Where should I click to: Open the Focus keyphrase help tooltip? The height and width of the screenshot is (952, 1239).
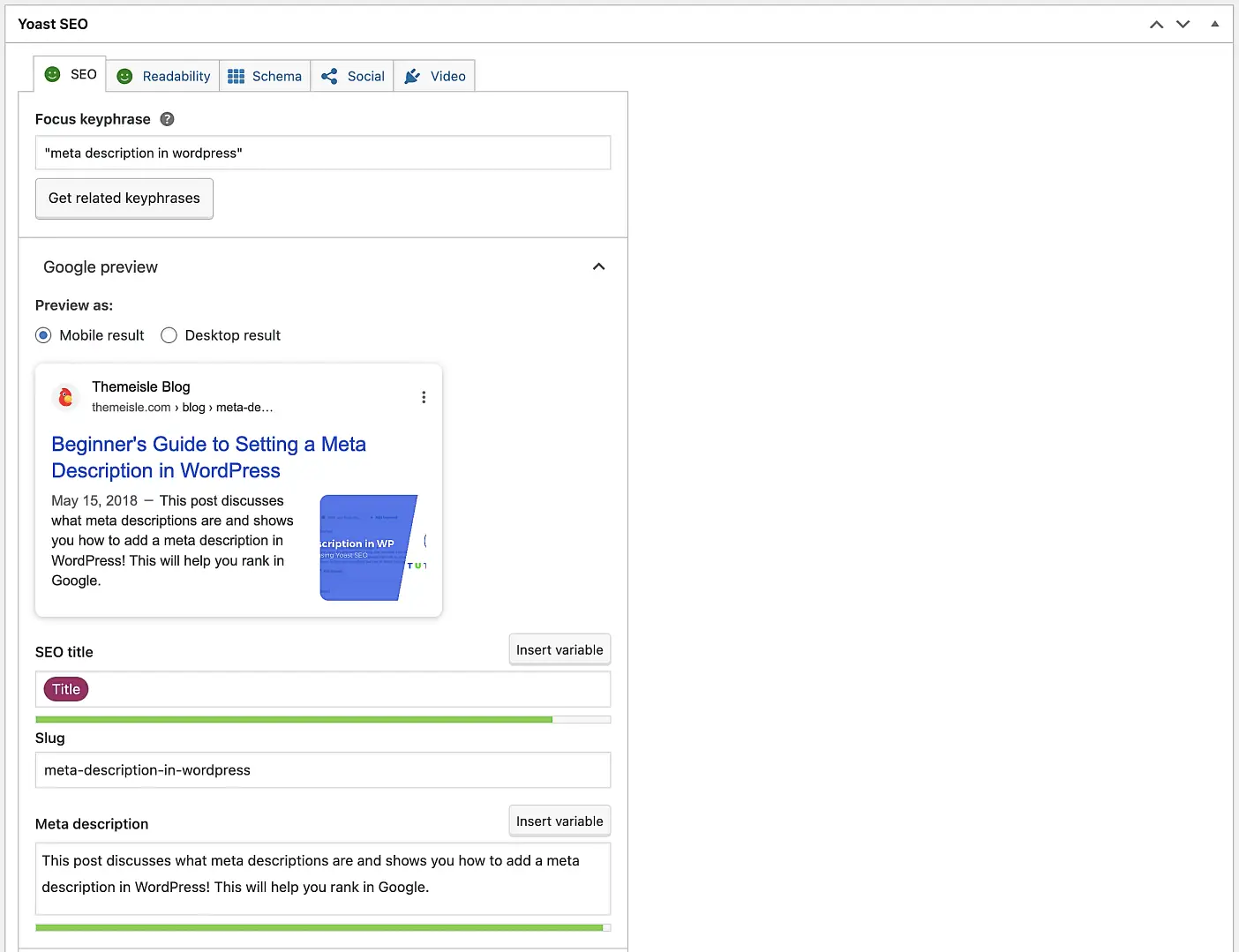[167, 118]
